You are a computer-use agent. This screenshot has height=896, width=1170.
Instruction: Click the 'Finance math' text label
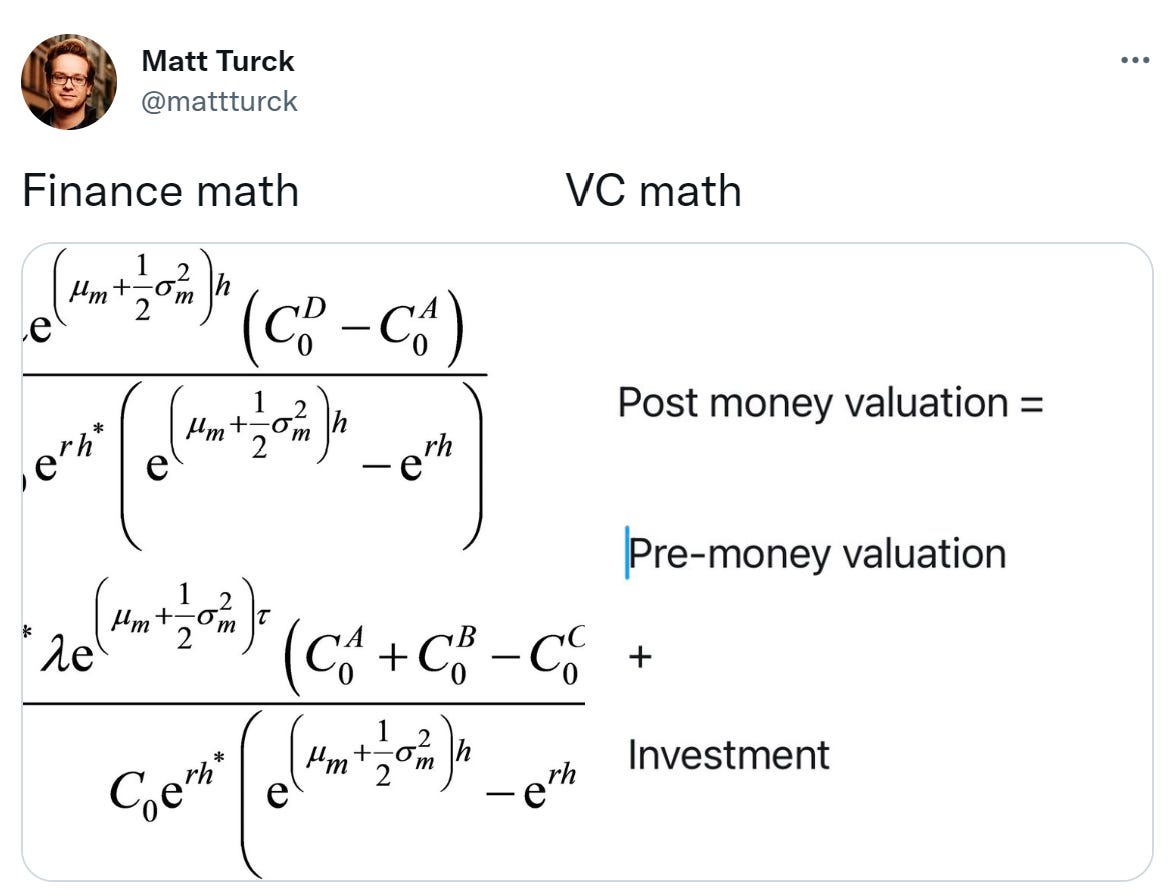pos(162,191)
